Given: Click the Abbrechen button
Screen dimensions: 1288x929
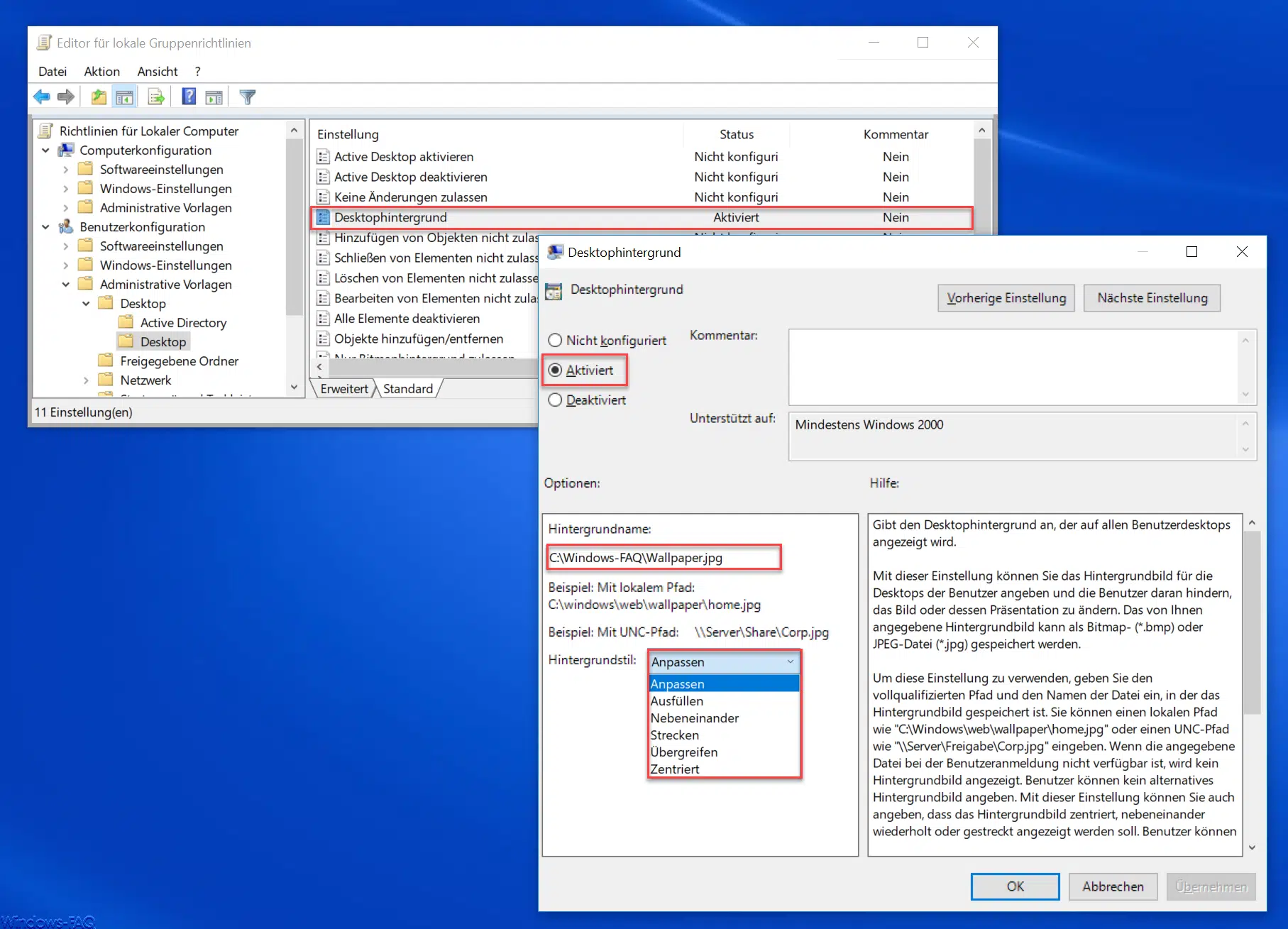Looking at the screenshot, I should click(x=1113, y=886).
